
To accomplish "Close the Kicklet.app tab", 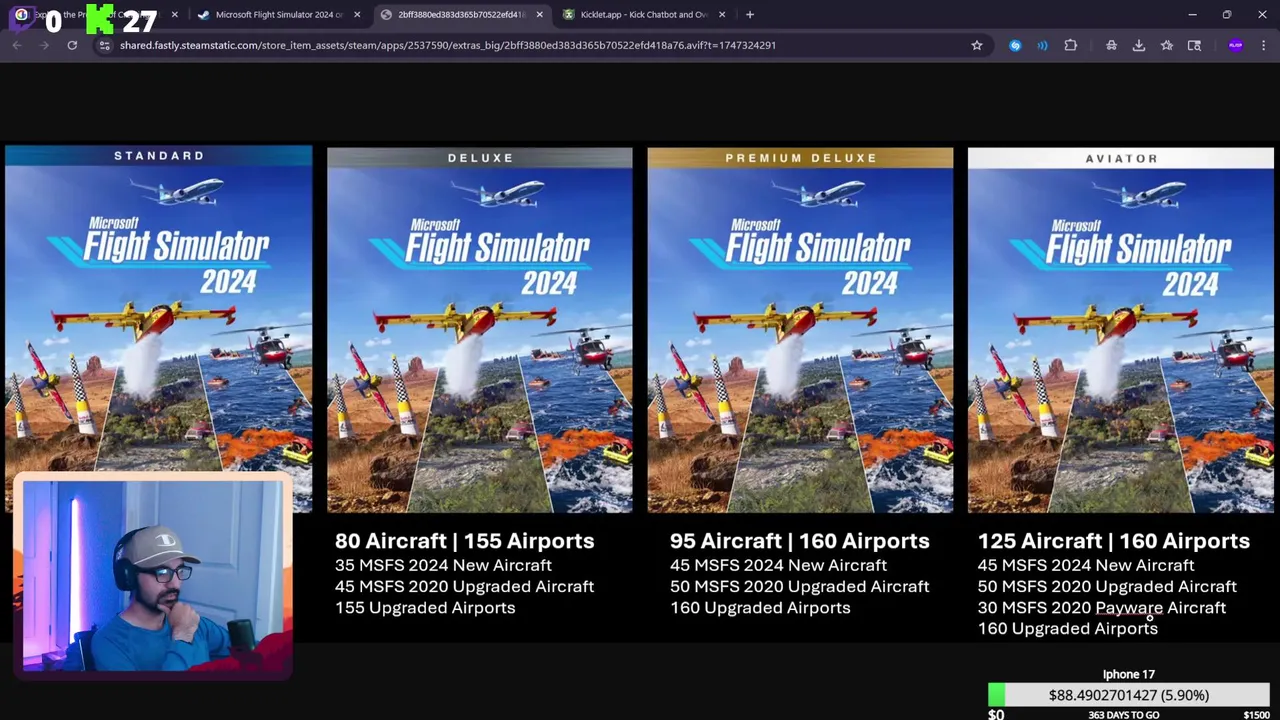I will point(722,14).
